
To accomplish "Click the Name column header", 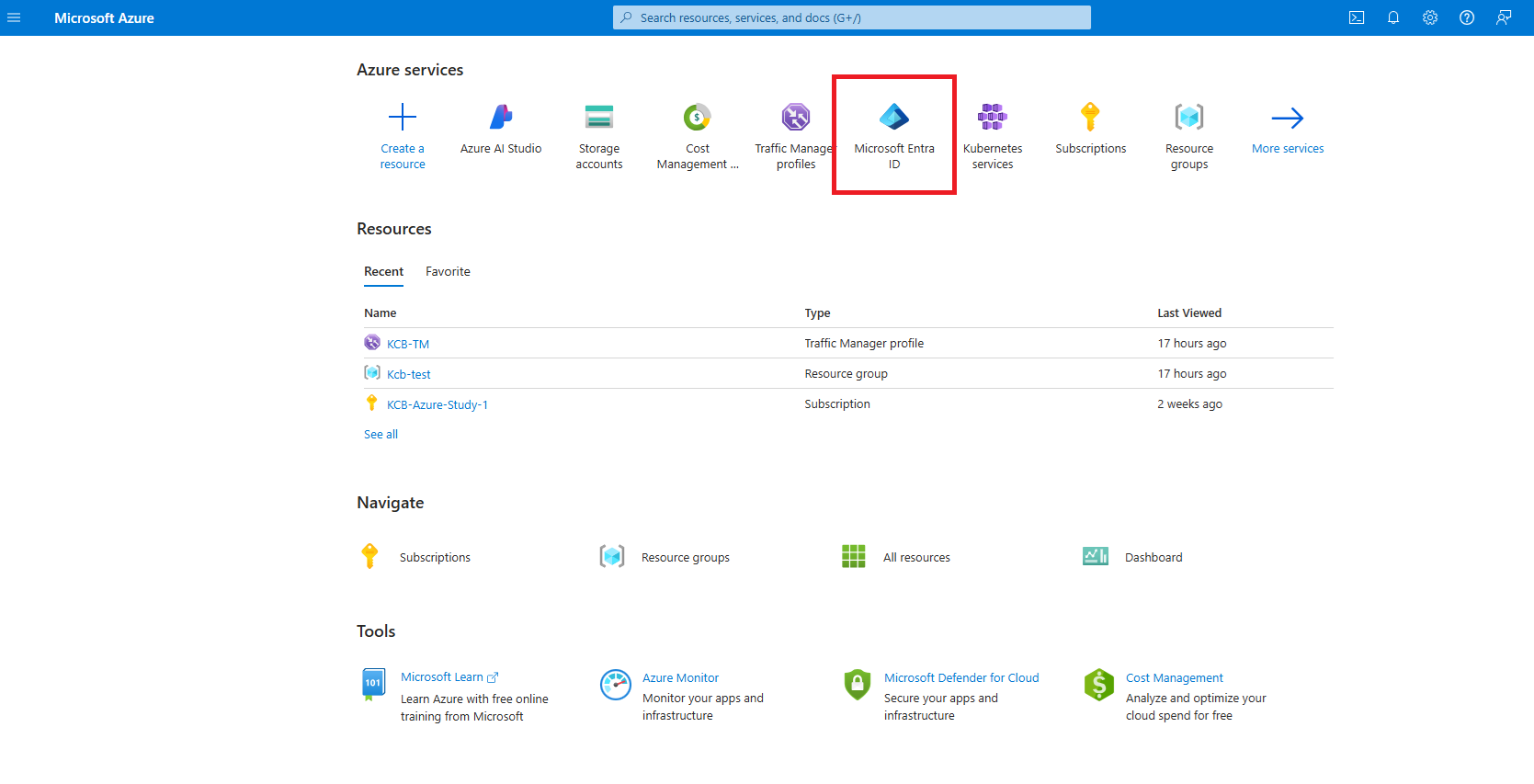I will pos(381,313).
